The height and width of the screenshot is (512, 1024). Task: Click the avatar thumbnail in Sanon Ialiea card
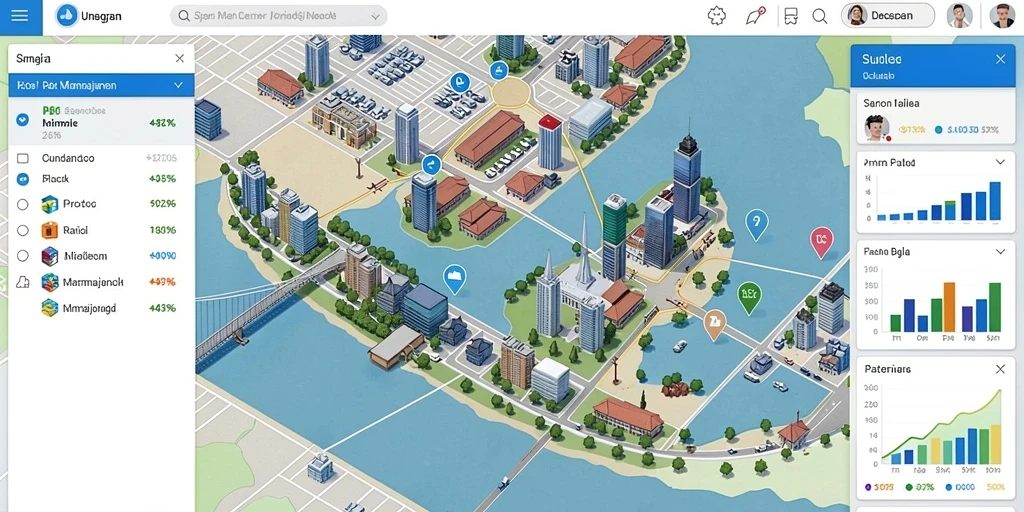pyautogui.click(x=876, y=128)
